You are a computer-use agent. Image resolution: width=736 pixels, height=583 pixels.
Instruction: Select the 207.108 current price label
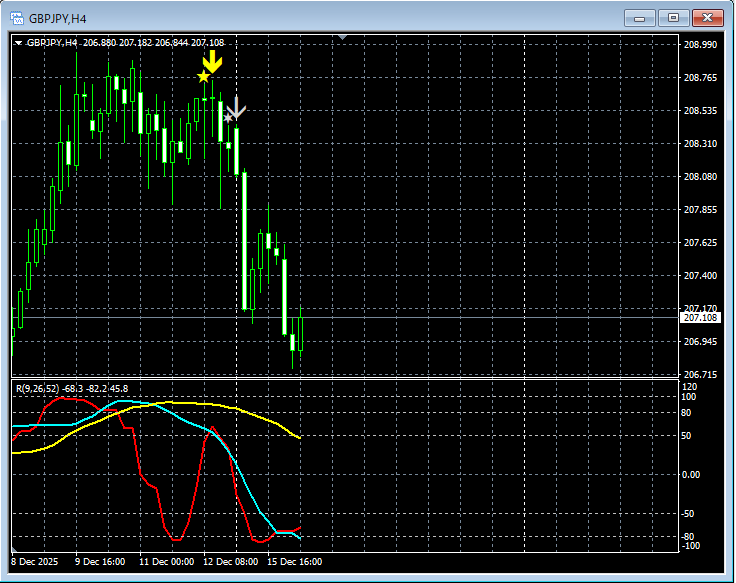coord(700,318)
